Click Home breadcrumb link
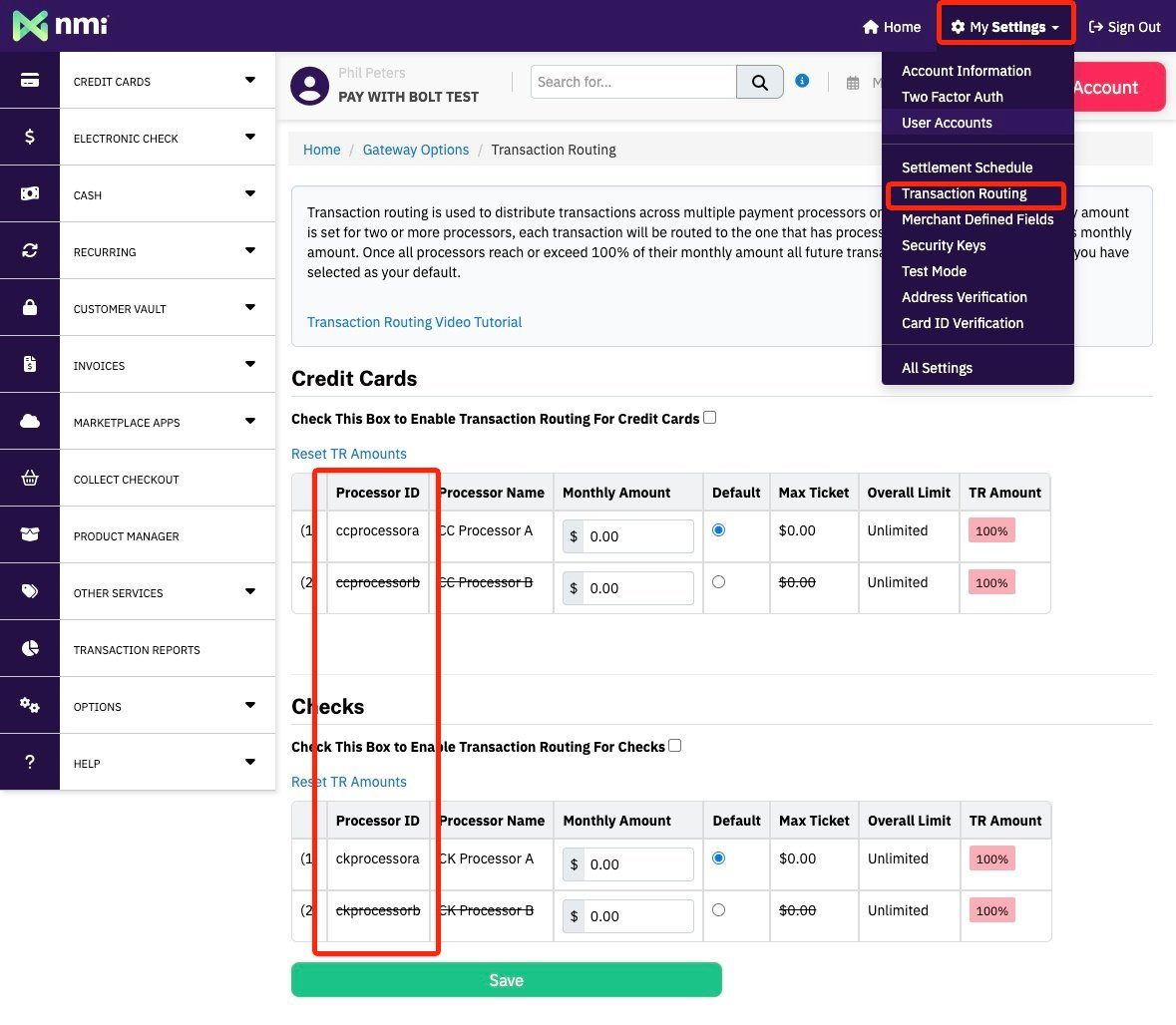Screen dimensions: 1176x1025 [x=322, y=150]
